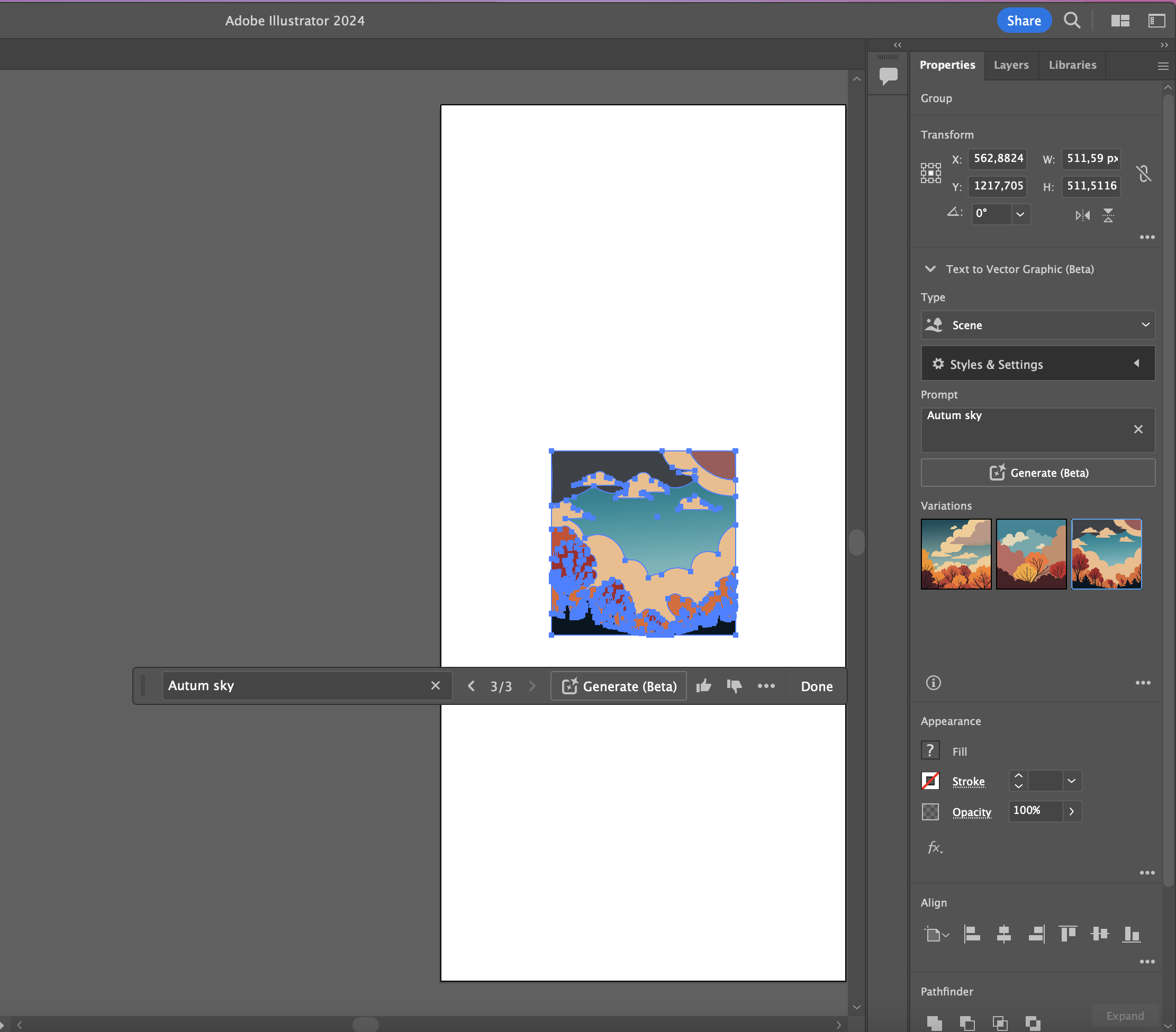Click Done in the contextual taskbar

(817, 686)
